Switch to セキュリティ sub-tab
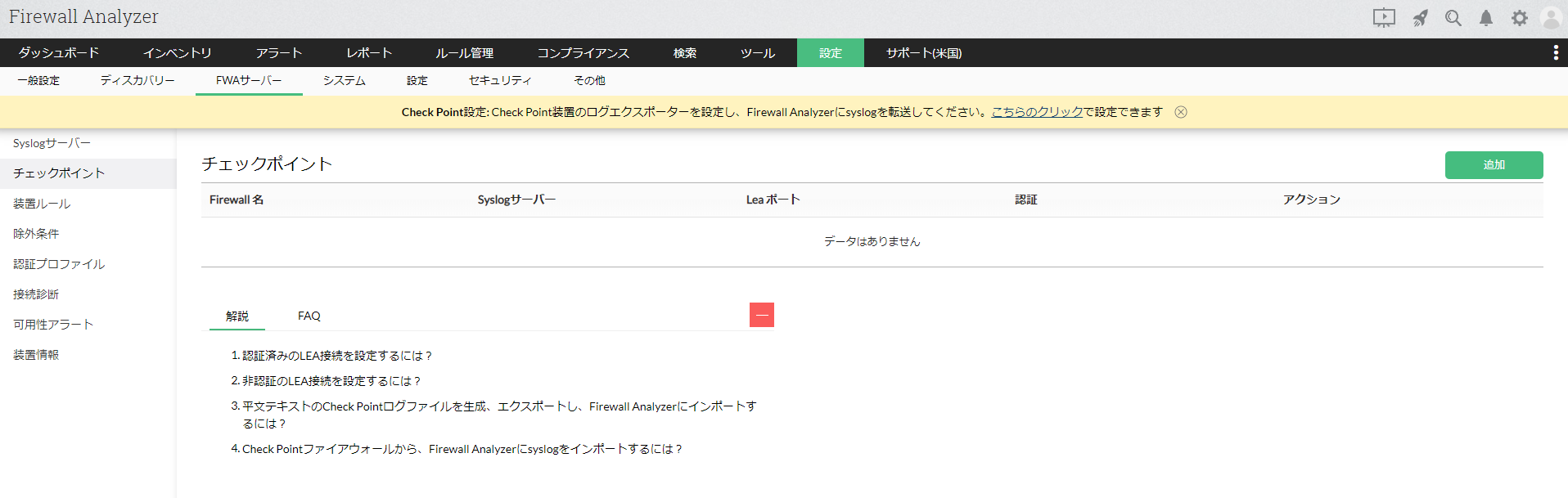This screenshot has height=498, width=1568. click(500, 80)
